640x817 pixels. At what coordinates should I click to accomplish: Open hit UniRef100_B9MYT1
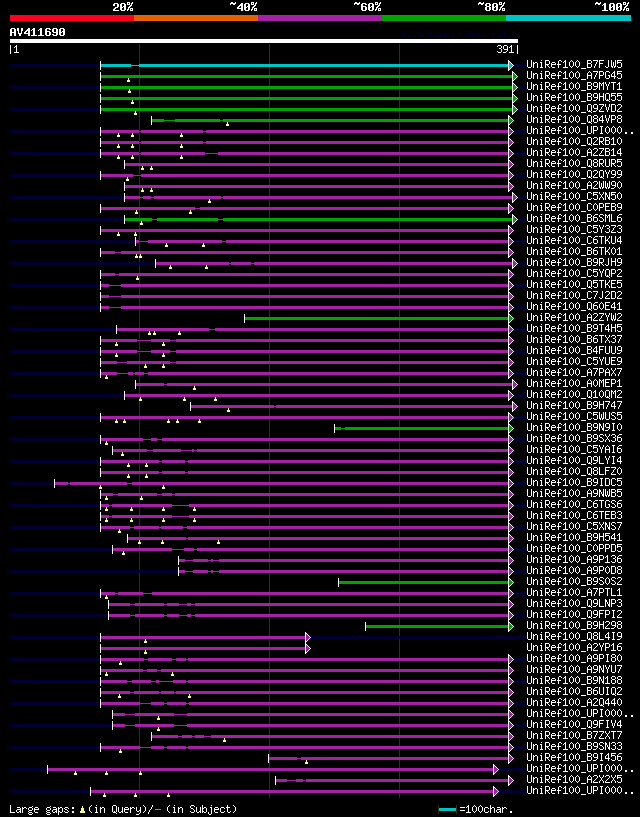point(574,86)
